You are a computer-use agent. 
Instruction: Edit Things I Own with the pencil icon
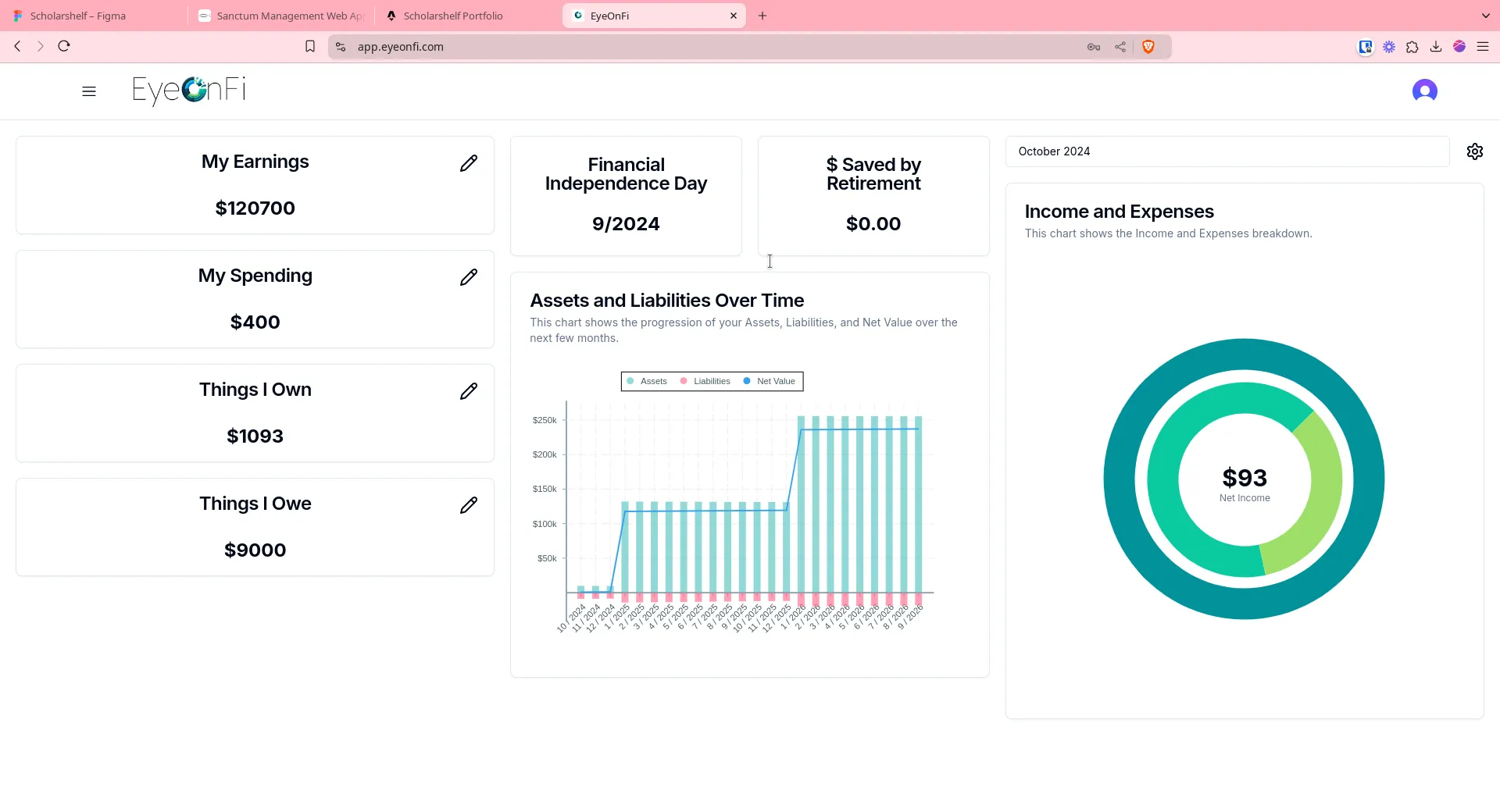click(469, 391)
